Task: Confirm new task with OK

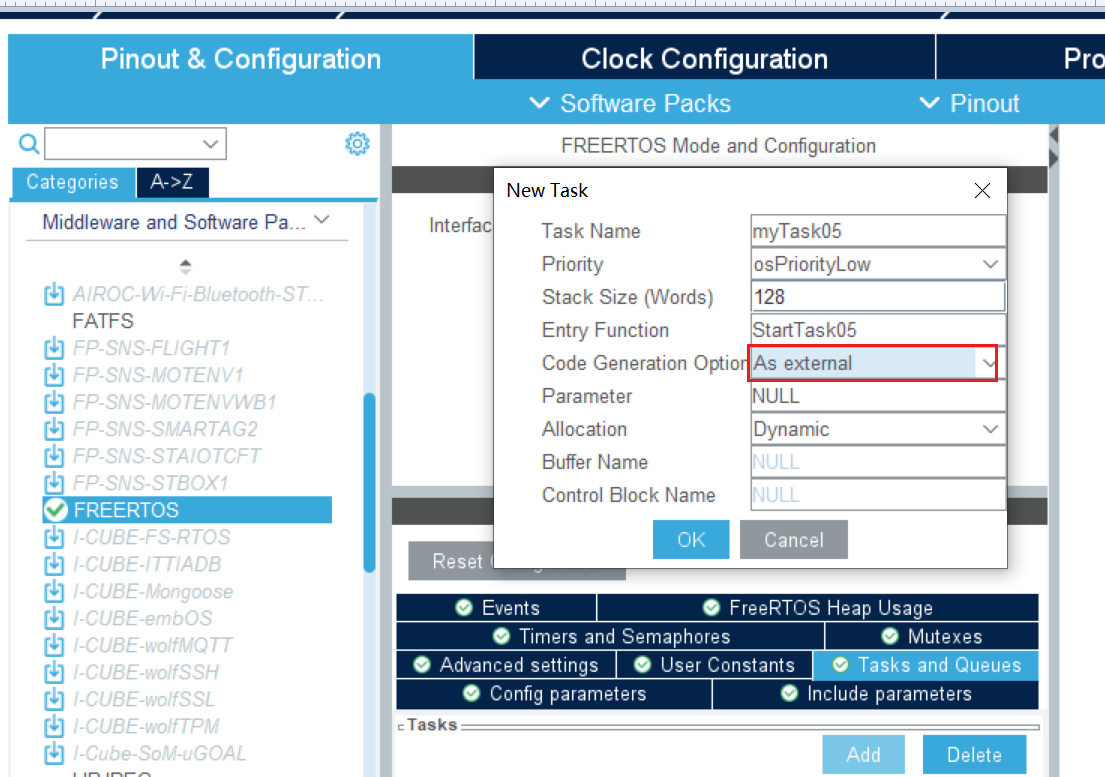Action: 691,540
